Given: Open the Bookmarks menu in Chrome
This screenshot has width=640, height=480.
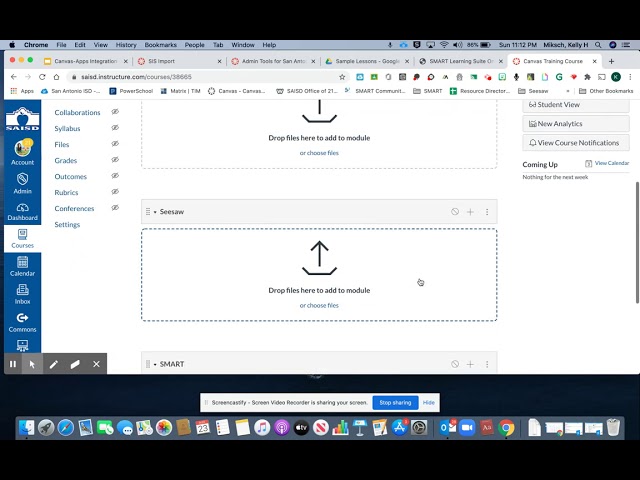Looking at the screenshot, I should 160,45.
